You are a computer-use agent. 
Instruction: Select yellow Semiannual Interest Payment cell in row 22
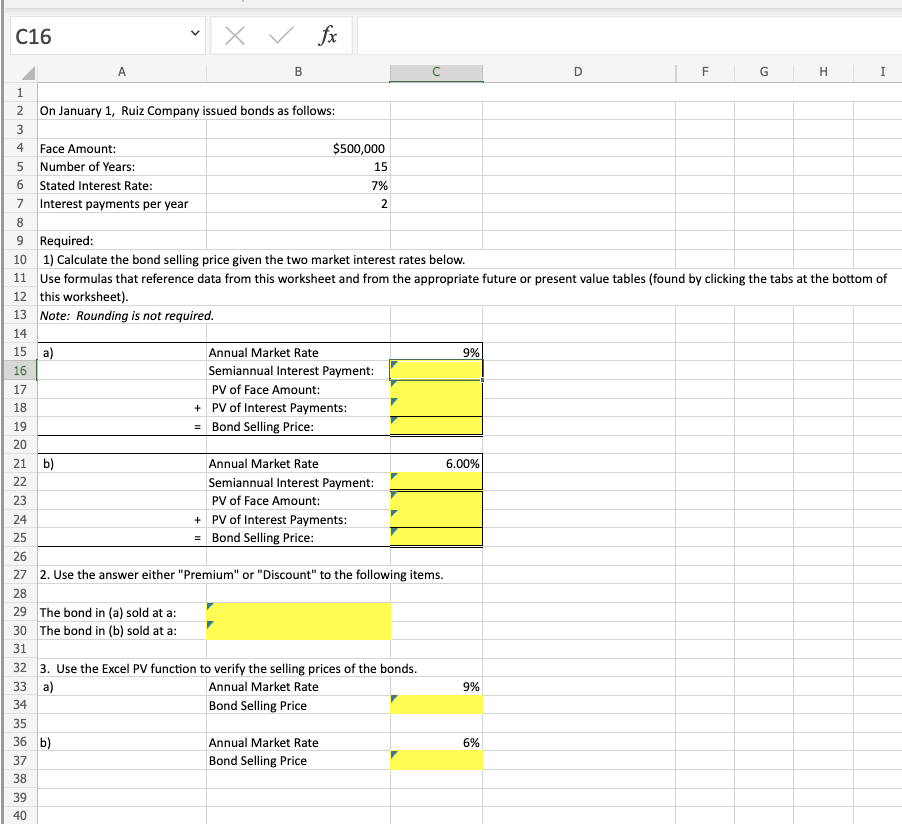pos(436,482)
